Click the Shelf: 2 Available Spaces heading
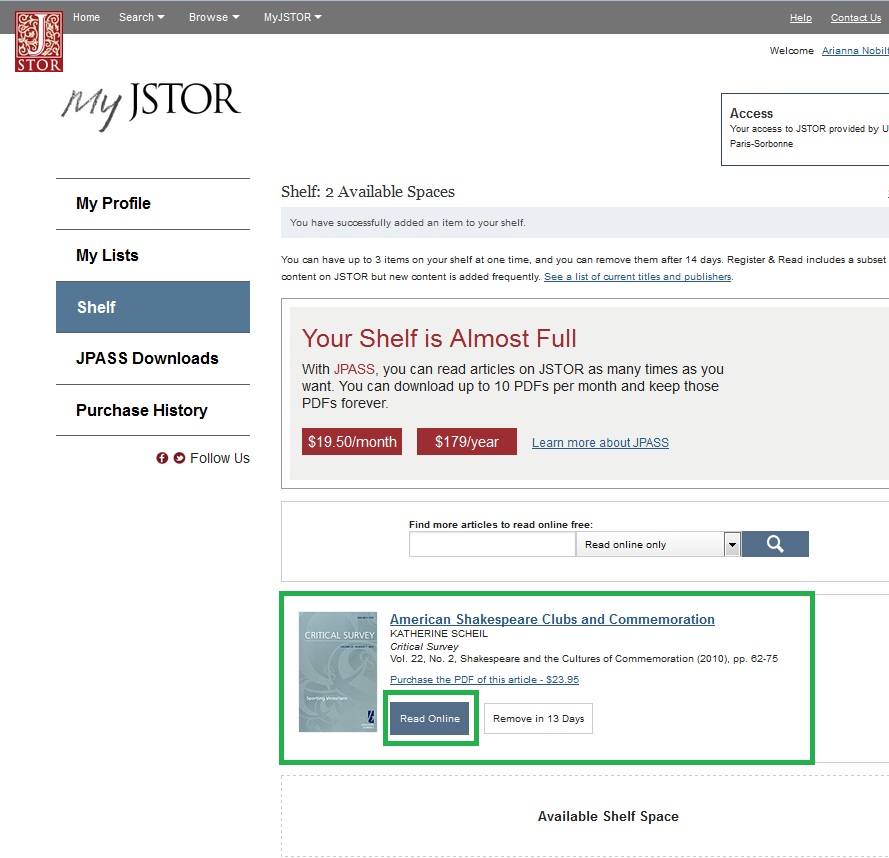This screenshot has width=889, height=858. tap(368, 192)
